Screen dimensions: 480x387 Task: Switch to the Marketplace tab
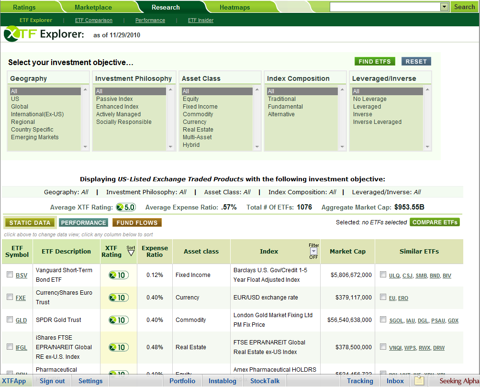point(93,7)
